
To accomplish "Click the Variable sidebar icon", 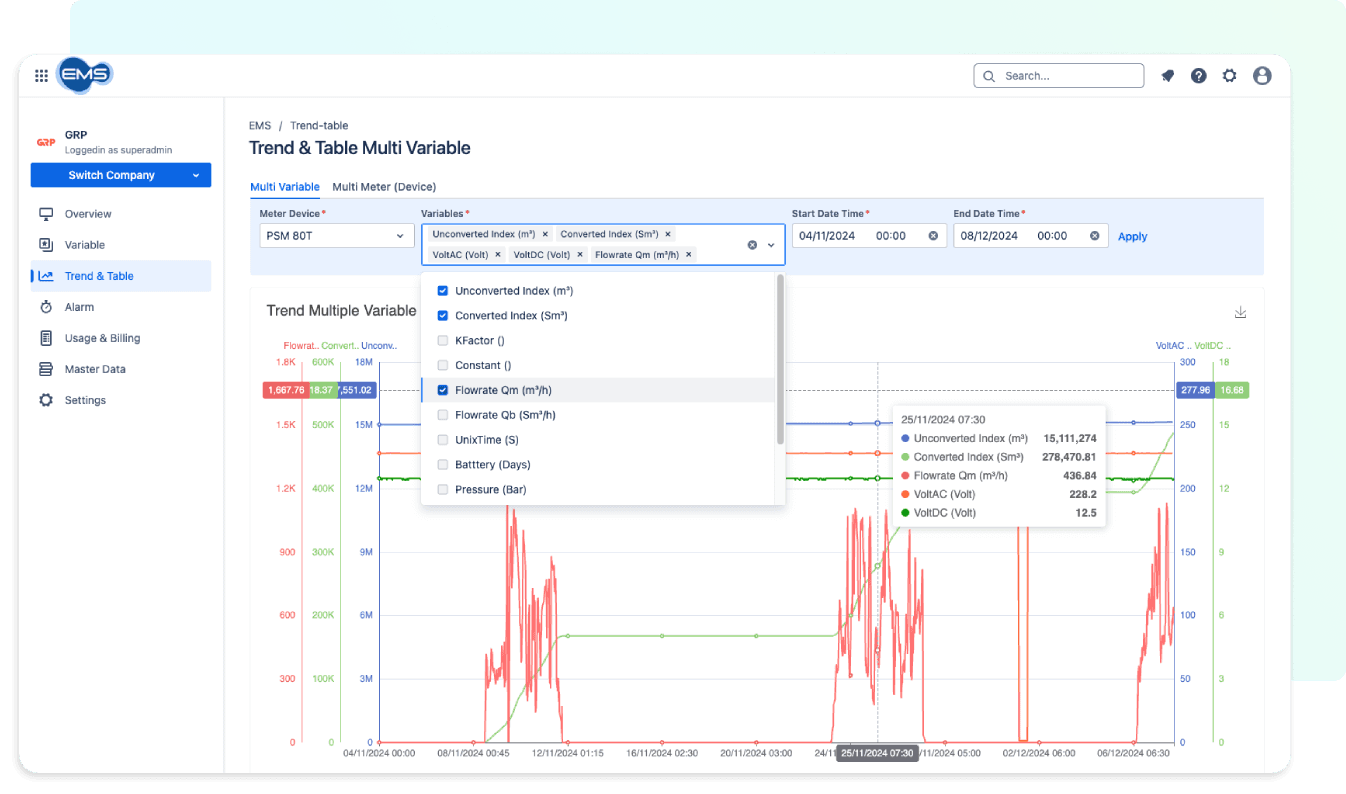I will 46,245.
